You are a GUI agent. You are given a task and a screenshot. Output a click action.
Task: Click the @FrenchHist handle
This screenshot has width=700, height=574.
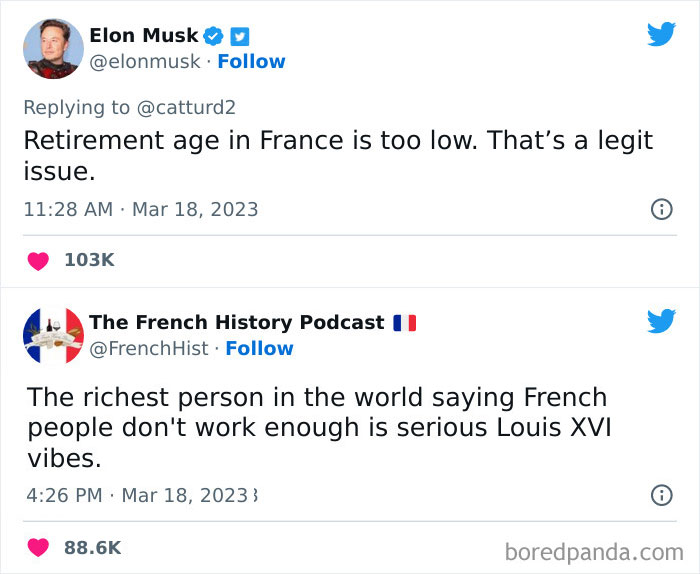click(x=149, y=348)
